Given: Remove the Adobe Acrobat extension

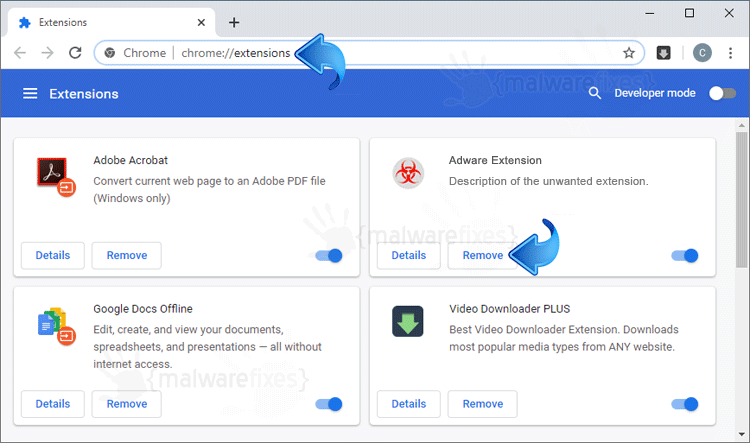Looking at the screenshot, I should tap(127, 255).
